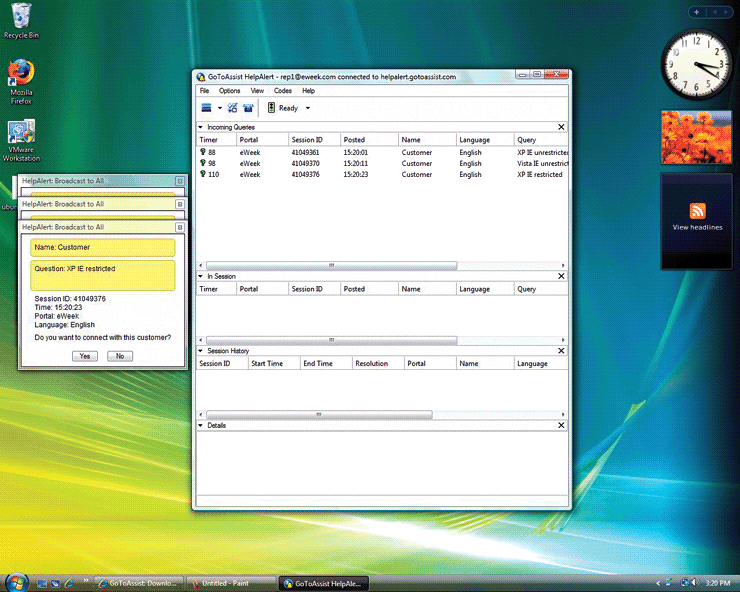Image resolution: width=740 pixels, height=592 pixels.
Task: Click the connection settings icon in the toolbar
Action: (232, 108)
